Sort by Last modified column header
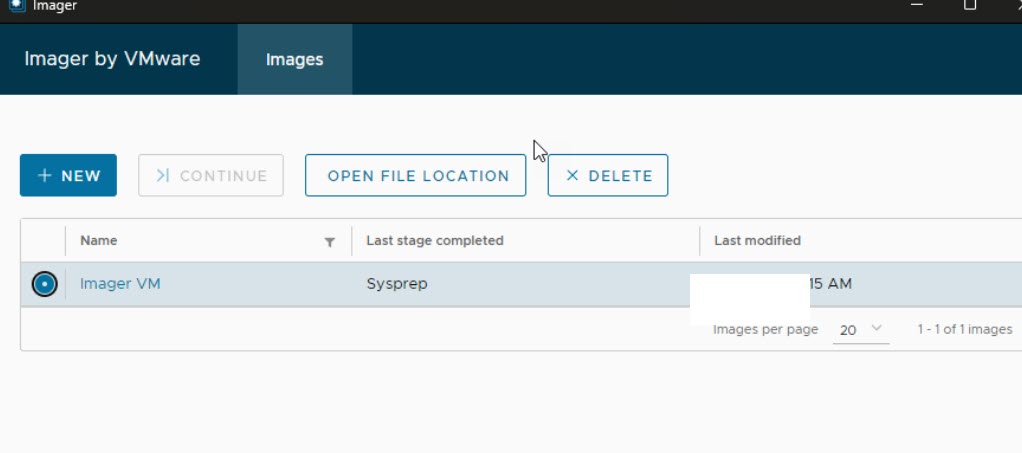Image resolution: width=1022 pixels, height=453 pixels. [x=757, y=241]
